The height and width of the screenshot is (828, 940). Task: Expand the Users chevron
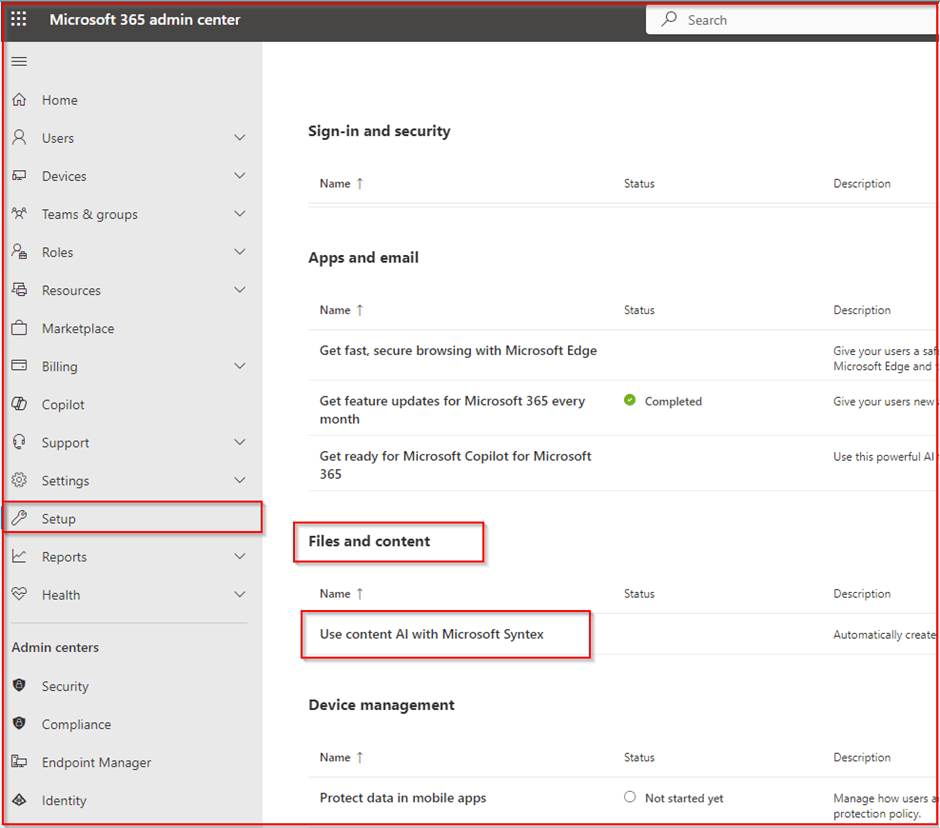[x=239, y=138]
